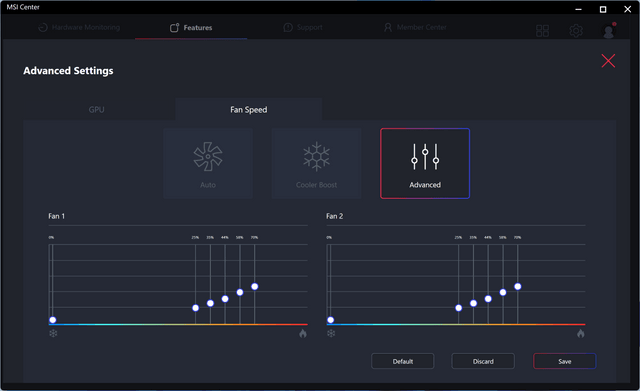The image size is (640, 391).
Task: Click the Fan 1 snowflake icon
Action: click(x=53, y=333)
